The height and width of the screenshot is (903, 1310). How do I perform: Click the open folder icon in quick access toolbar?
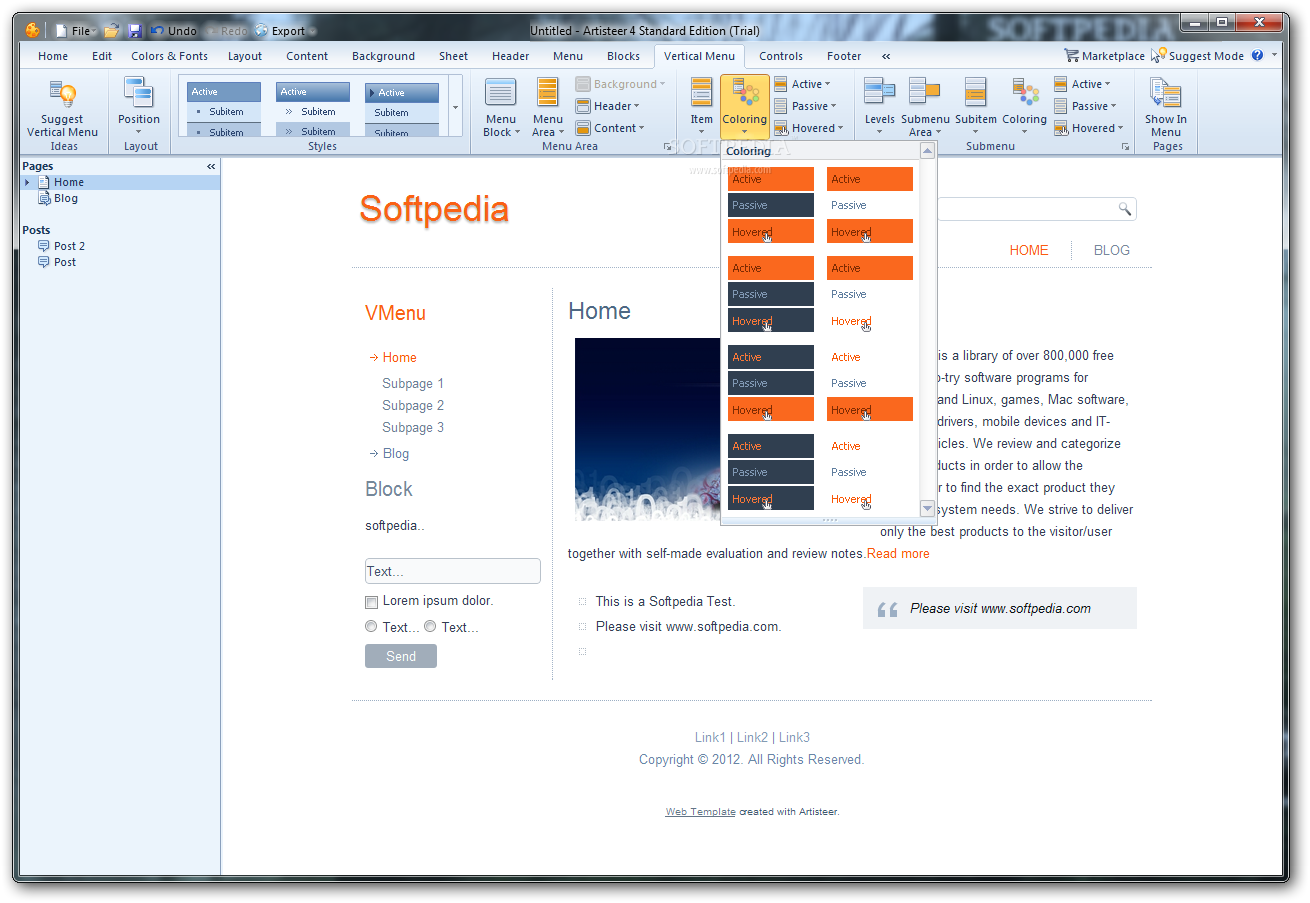[112, 31]
